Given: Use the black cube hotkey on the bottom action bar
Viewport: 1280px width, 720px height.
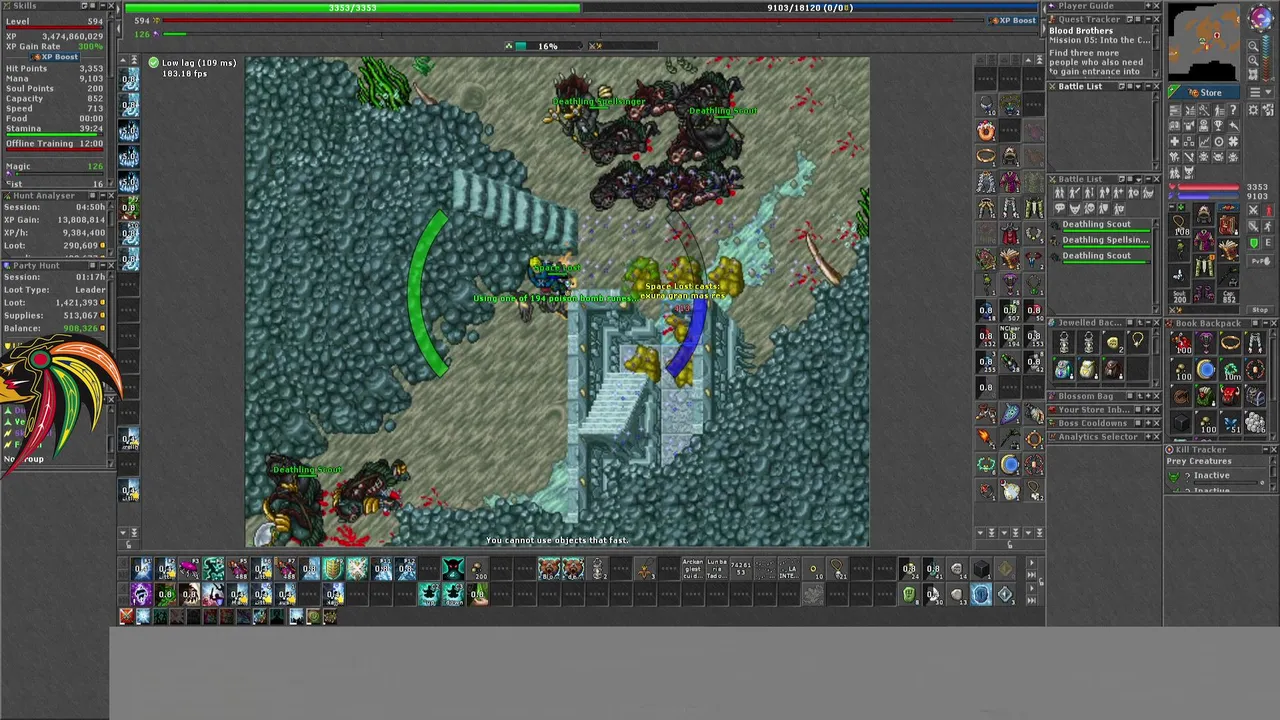Looking at the screenshot, I should [x=981, y=568].
